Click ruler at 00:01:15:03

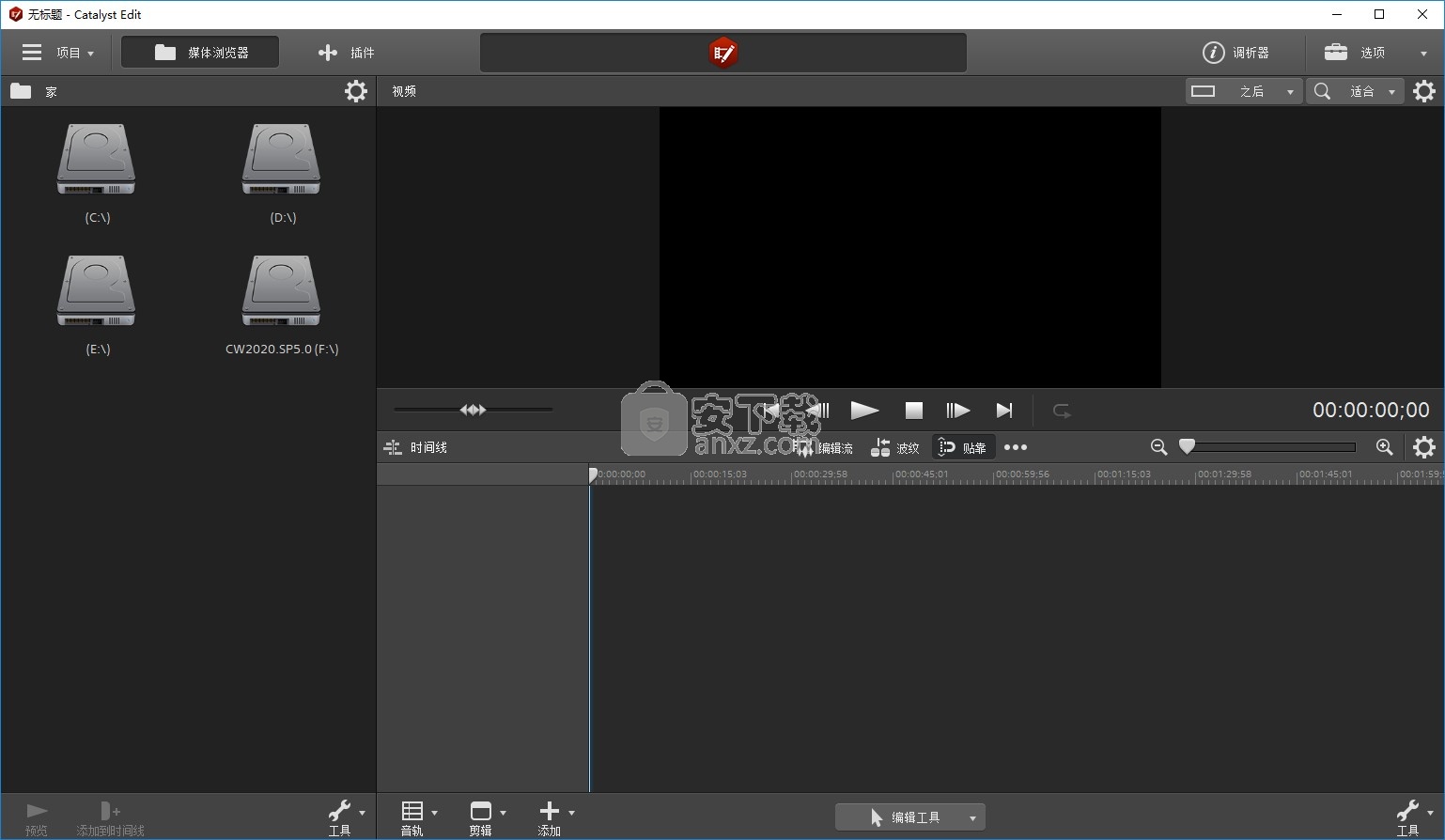[x=1124, y=474]
